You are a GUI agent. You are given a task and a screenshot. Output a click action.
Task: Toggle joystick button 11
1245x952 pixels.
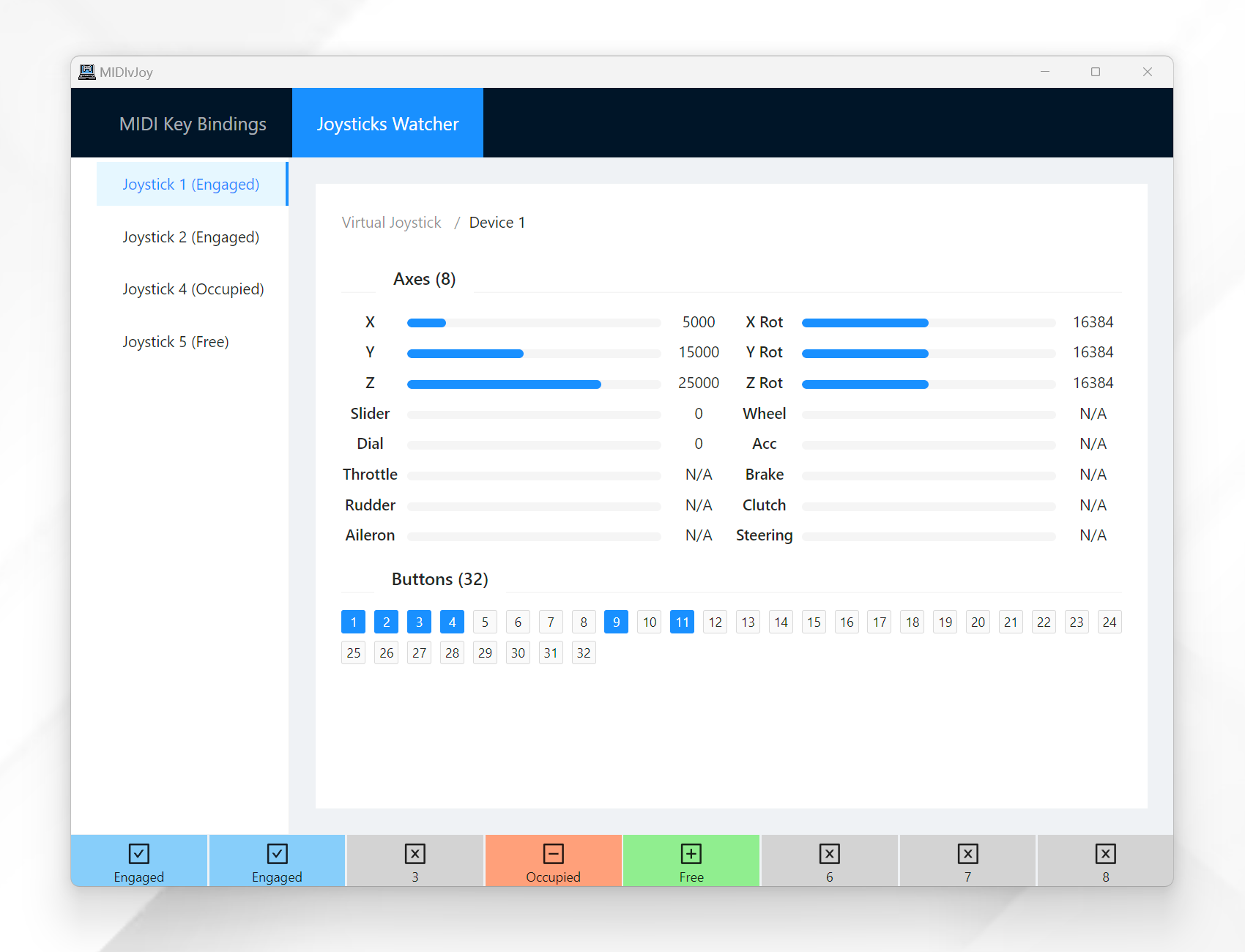(x=683, y=622)
